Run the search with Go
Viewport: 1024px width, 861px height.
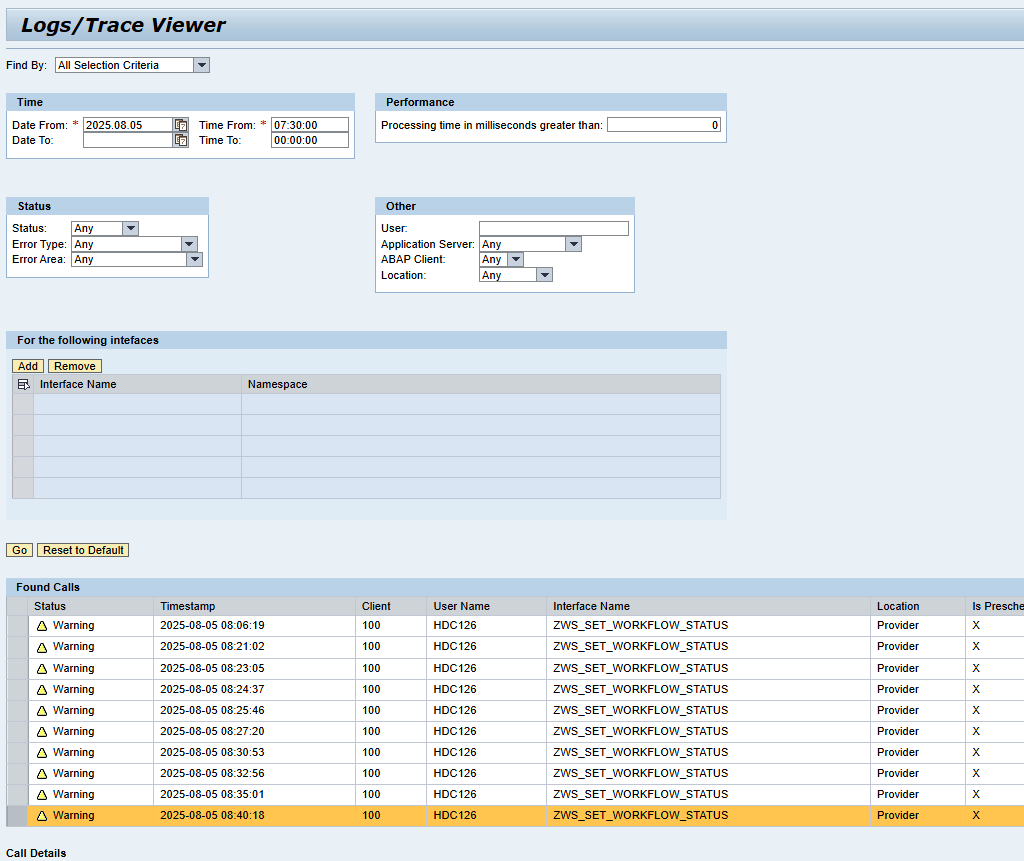tap(20, 550)
